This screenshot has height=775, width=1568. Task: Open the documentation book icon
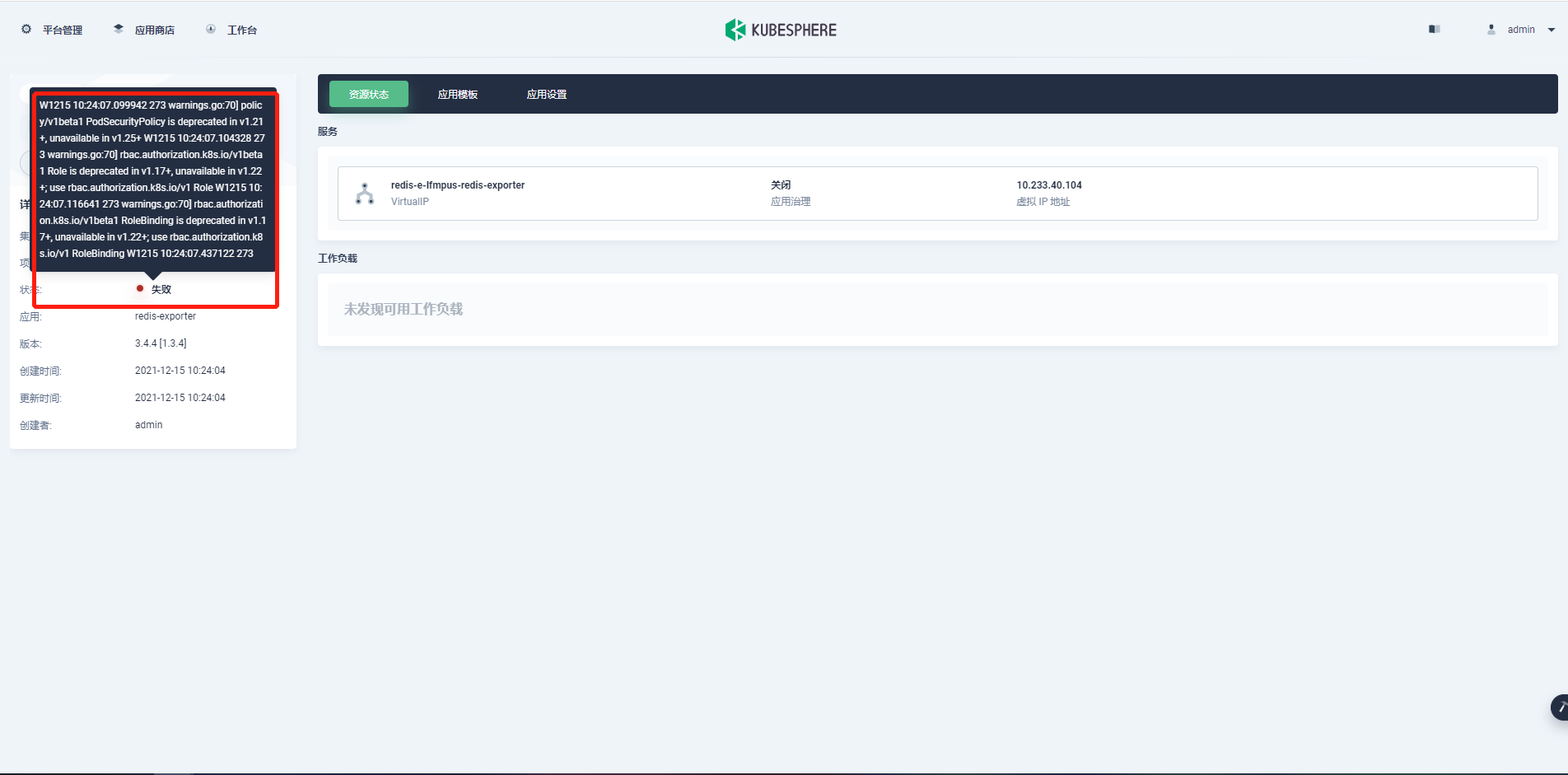coord(1434,29)
